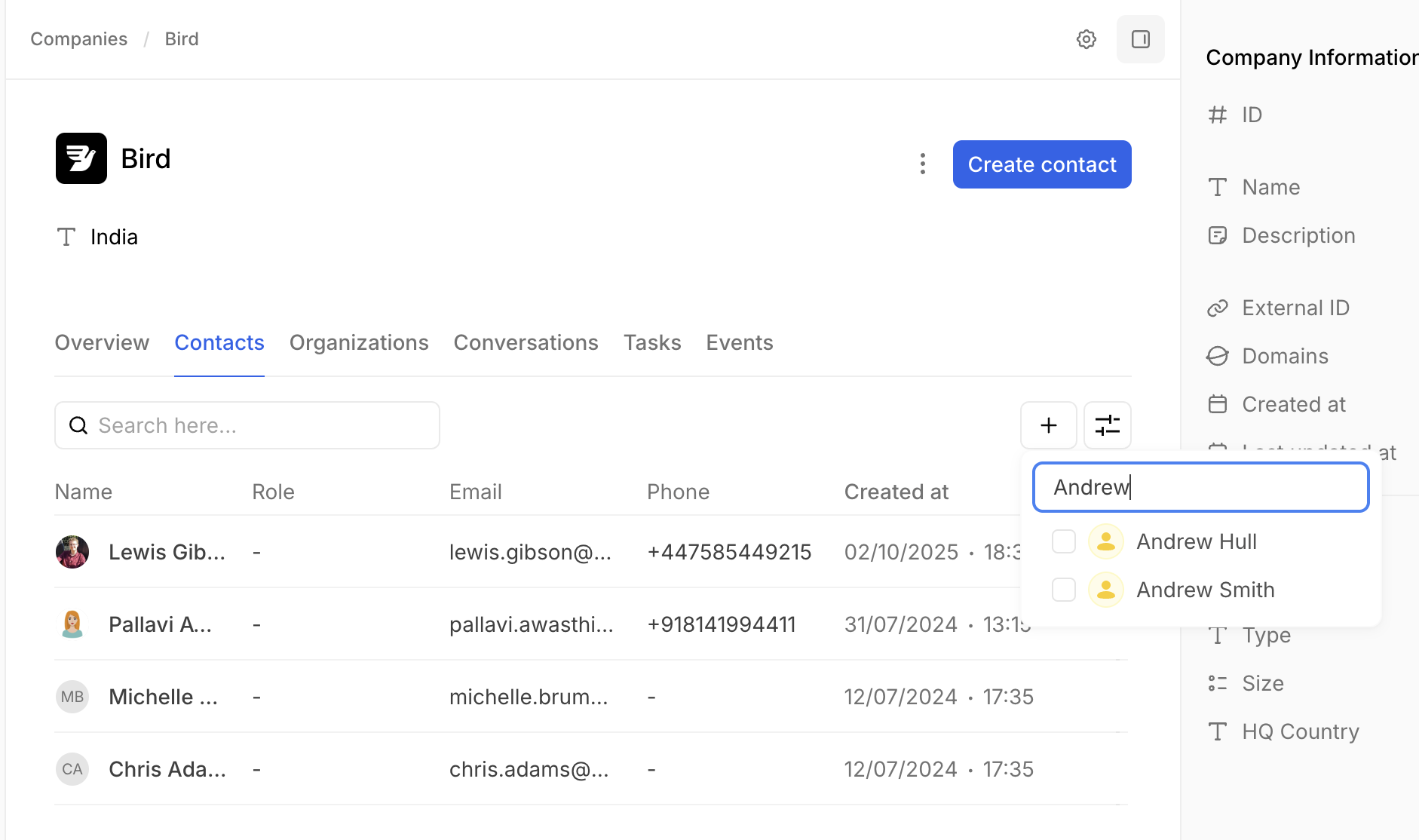Click the Bird company logo

[x=81, y=158]
